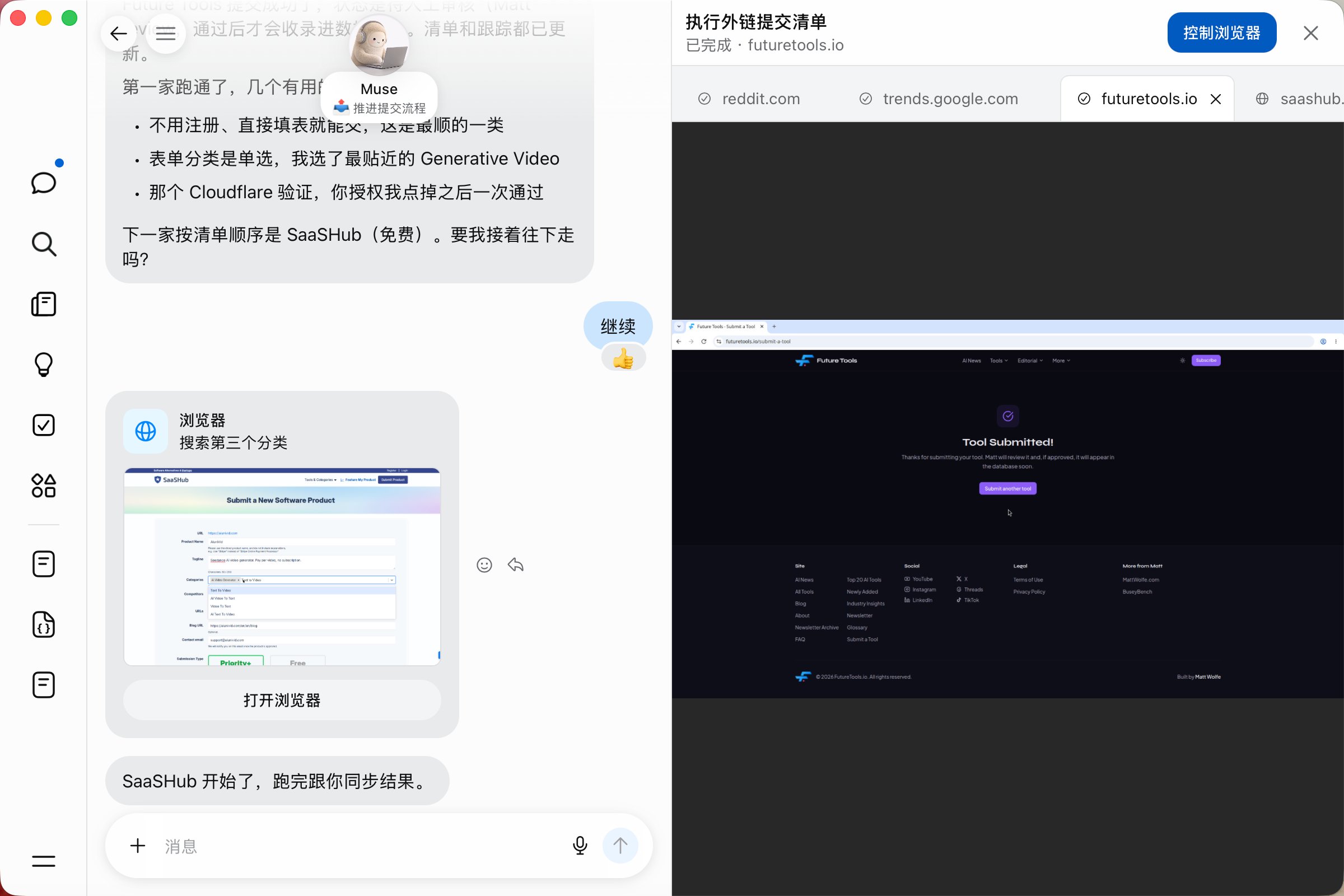Toggle light/dark theme icon on Future Tools
The image size is (1344, 896).
click(1182, 361)
